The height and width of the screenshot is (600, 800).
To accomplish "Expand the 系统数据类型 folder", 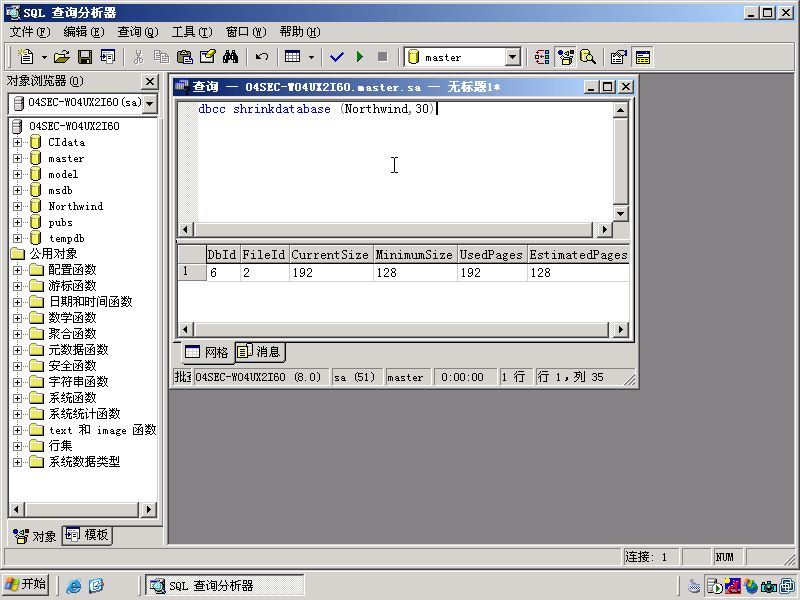I will coord(17,462).
